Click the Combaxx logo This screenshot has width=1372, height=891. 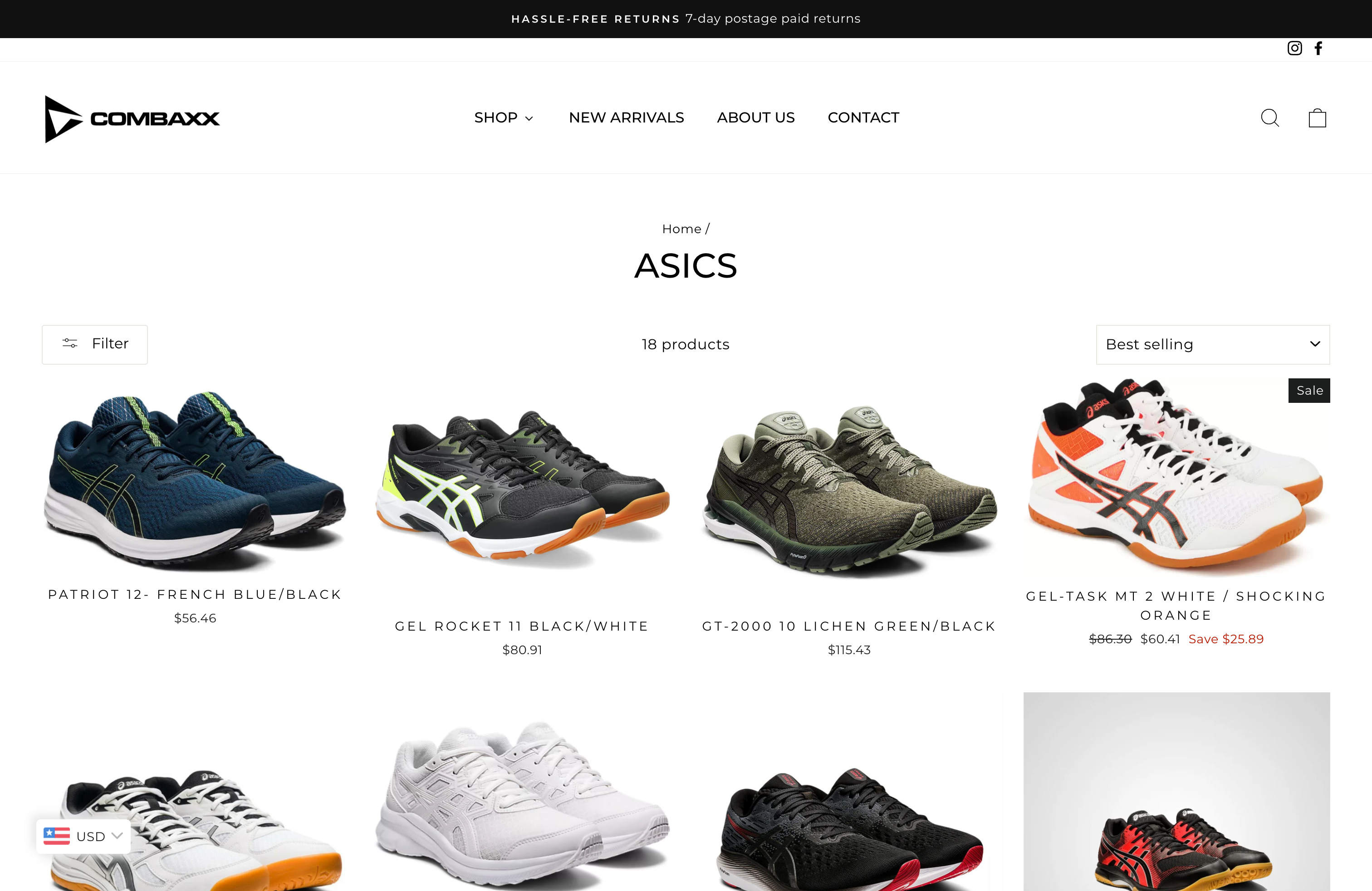tap(132, 119)
